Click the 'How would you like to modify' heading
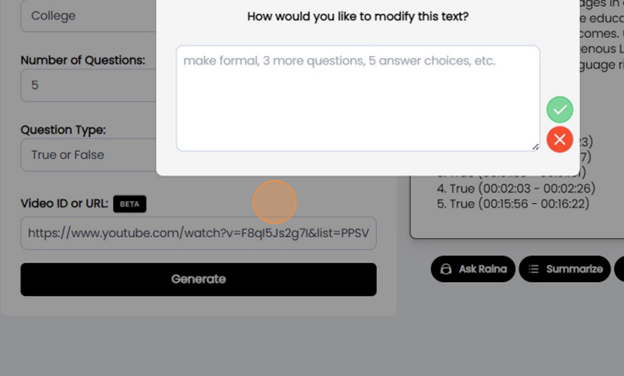This screenshot has width=624, height=376. [x=358, y=16]
